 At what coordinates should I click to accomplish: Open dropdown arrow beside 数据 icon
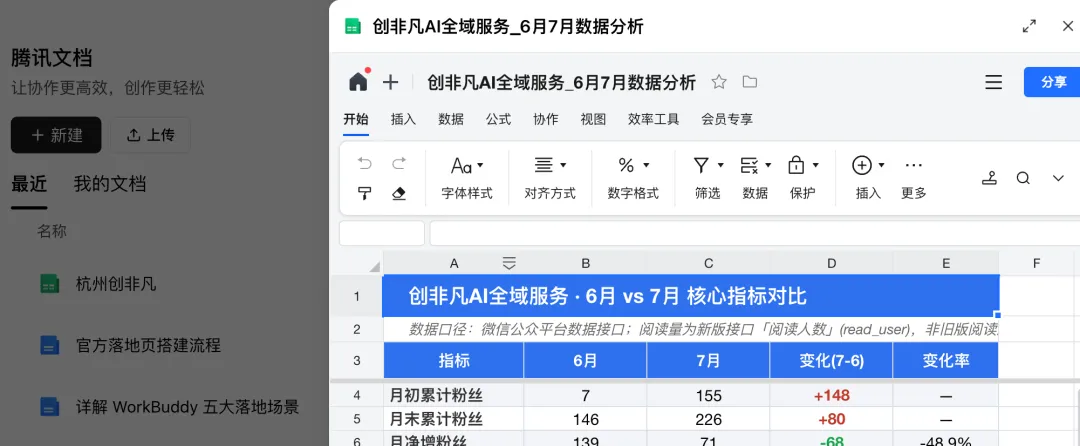click(x=768, y=165)
